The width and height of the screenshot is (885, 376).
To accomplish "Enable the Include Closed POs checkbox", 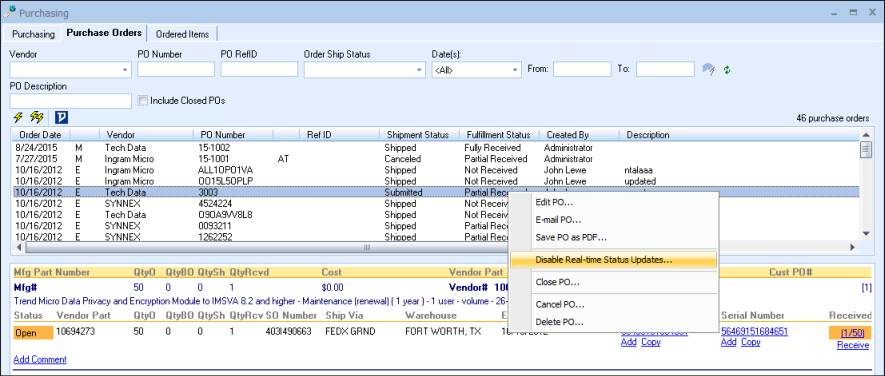I will (x=143, y=101).
